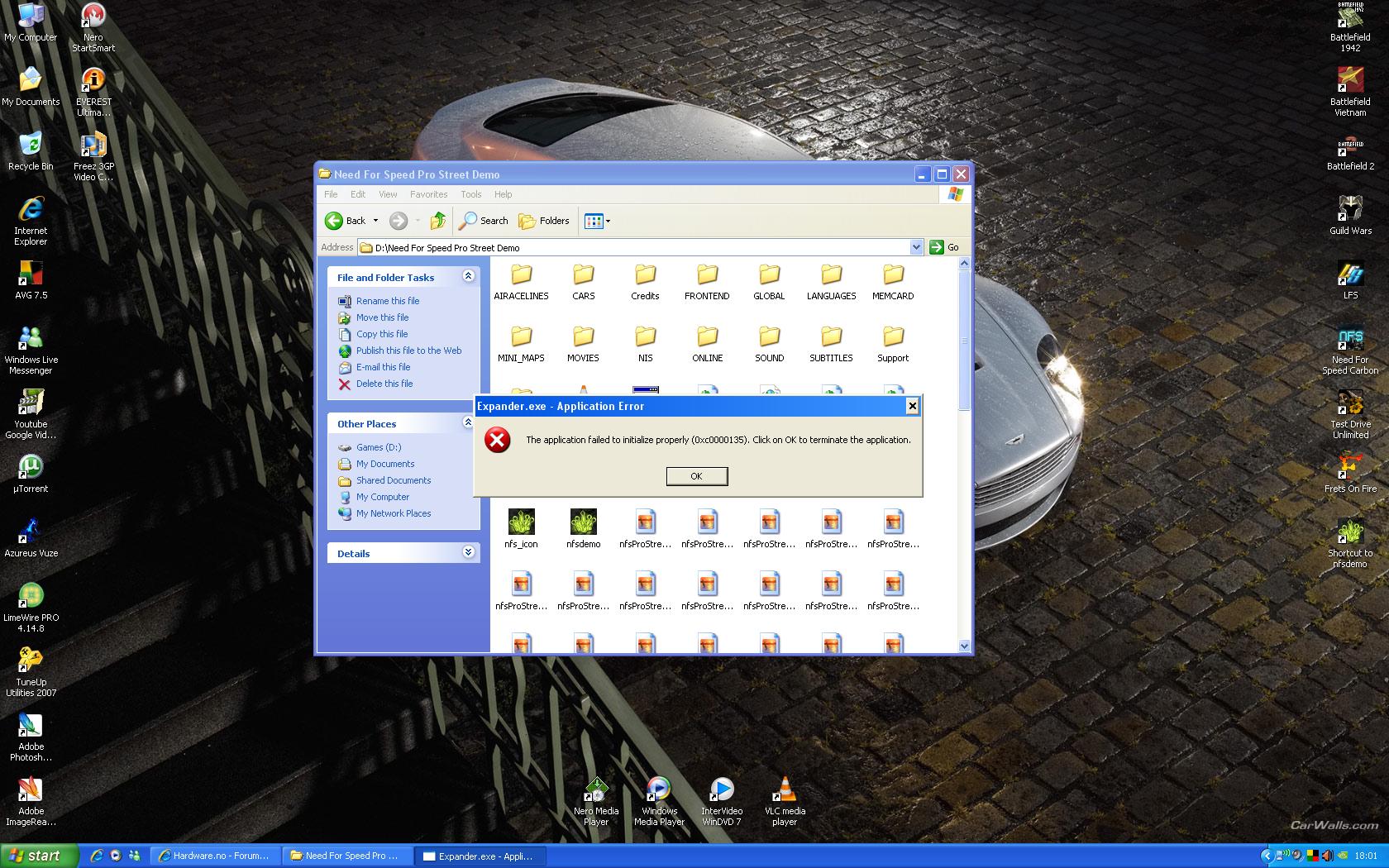Screen dimensions: 1389x868
Task: Open the Recycle Bin desktop icon
Action: 31,150
